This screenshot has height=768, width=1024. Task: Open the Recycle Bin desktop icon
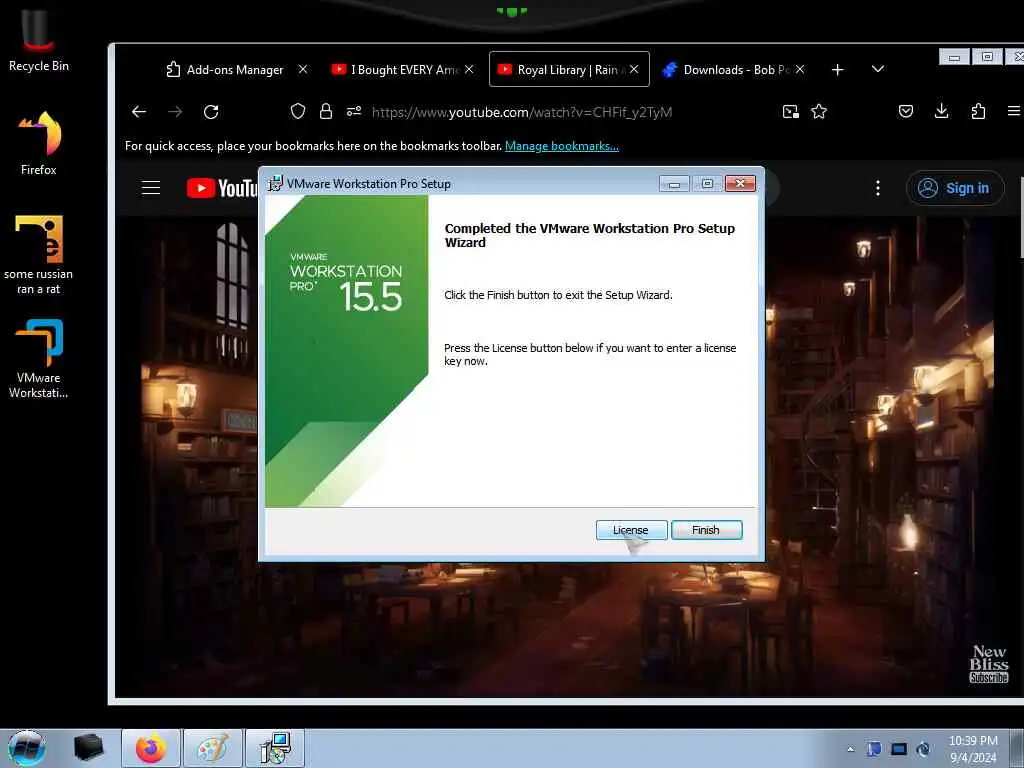tap(39, 40)
